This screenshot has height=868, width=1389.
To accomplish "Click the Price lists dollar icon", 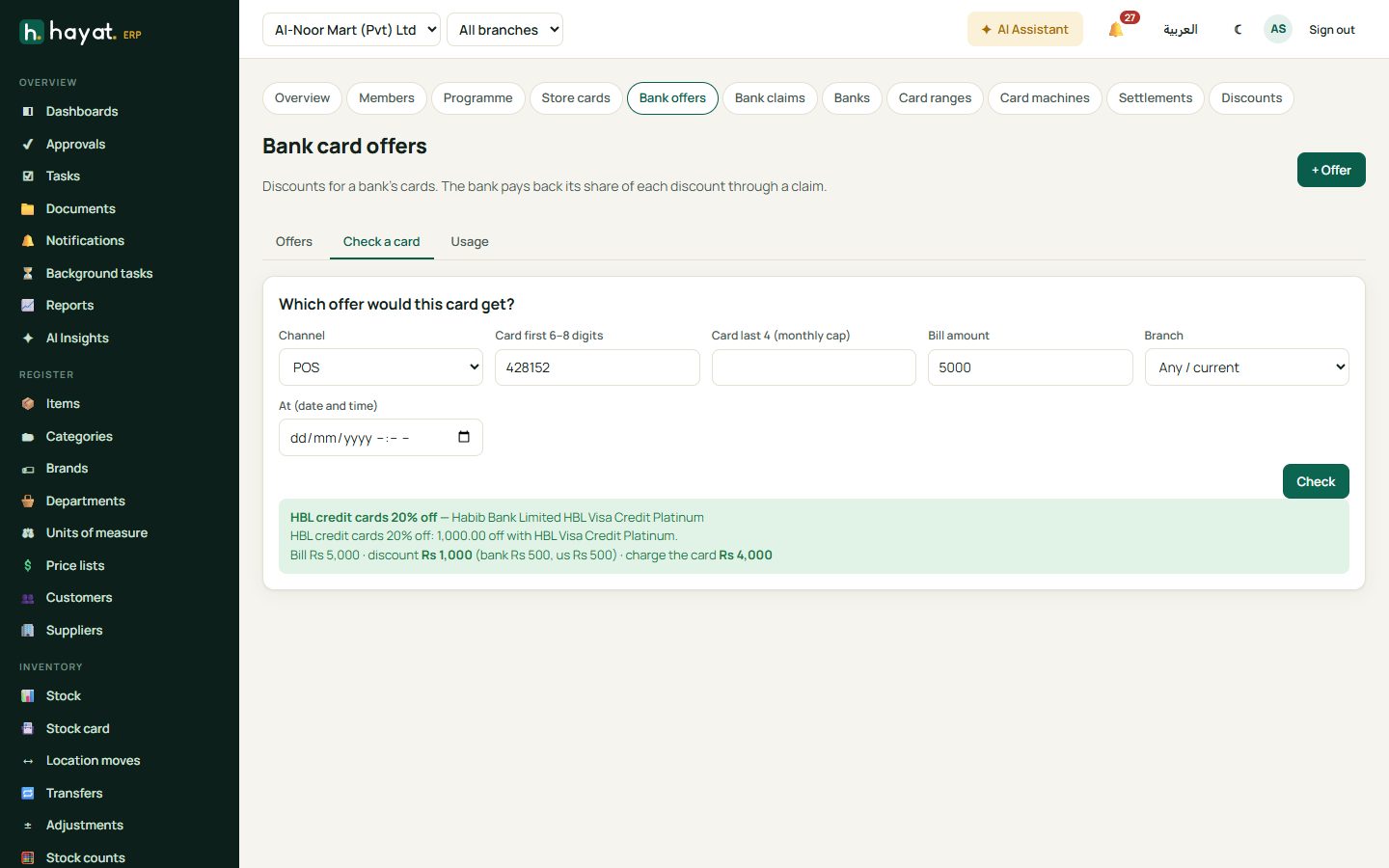I will click(x=28, y=566).
